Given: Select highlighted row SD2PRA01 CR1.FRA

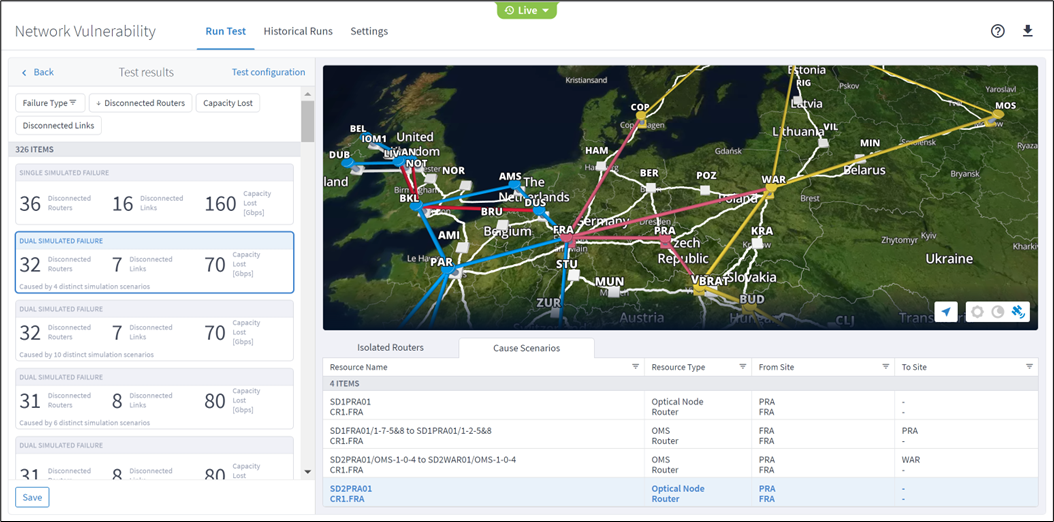Looking at the screenshot, I should point(680,492).
